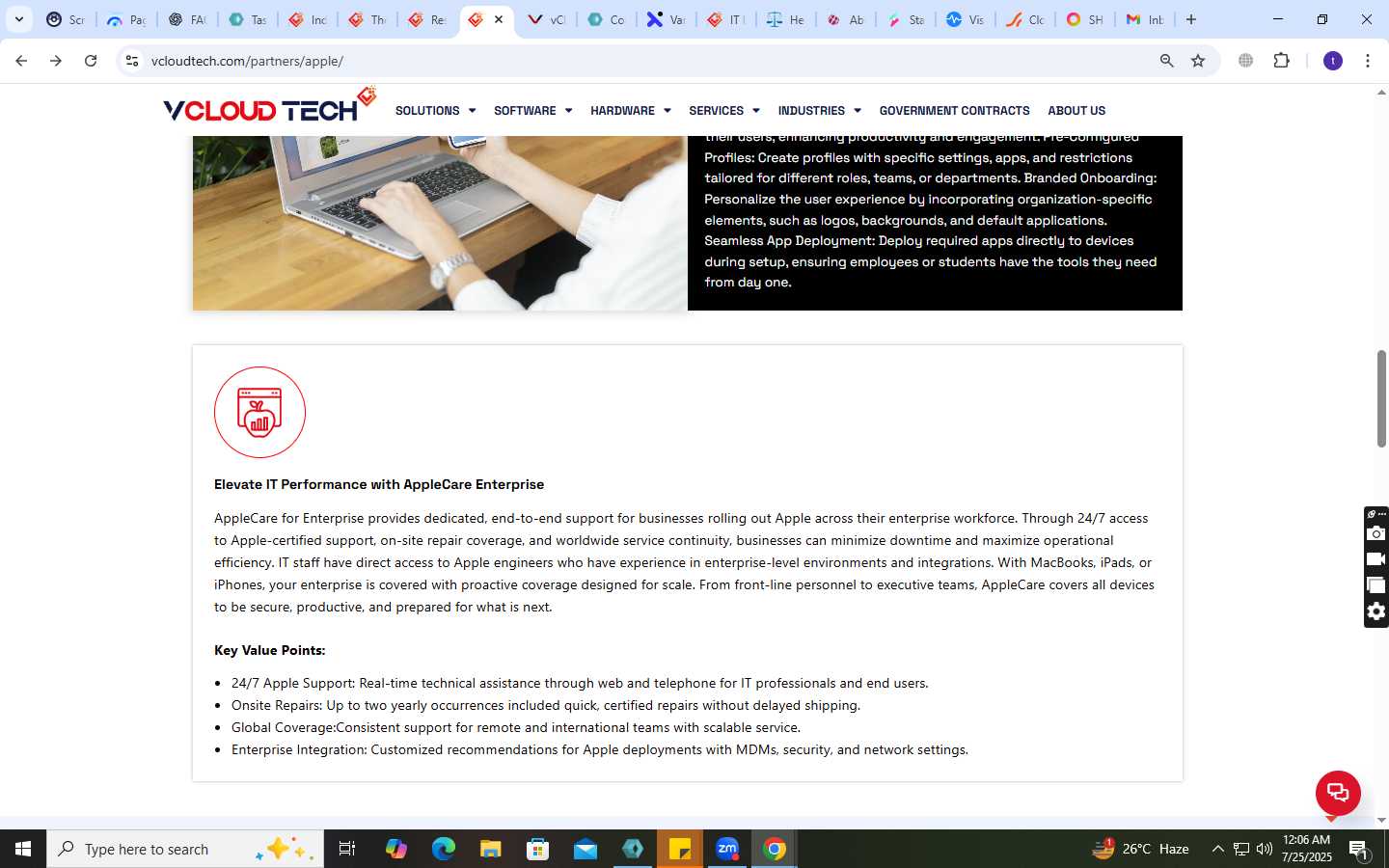Viewport: 1389px width, 868px height.
Task: Click the heading Elevate IT Performance with AppleCare Enterprise
Action: point(379,484)
